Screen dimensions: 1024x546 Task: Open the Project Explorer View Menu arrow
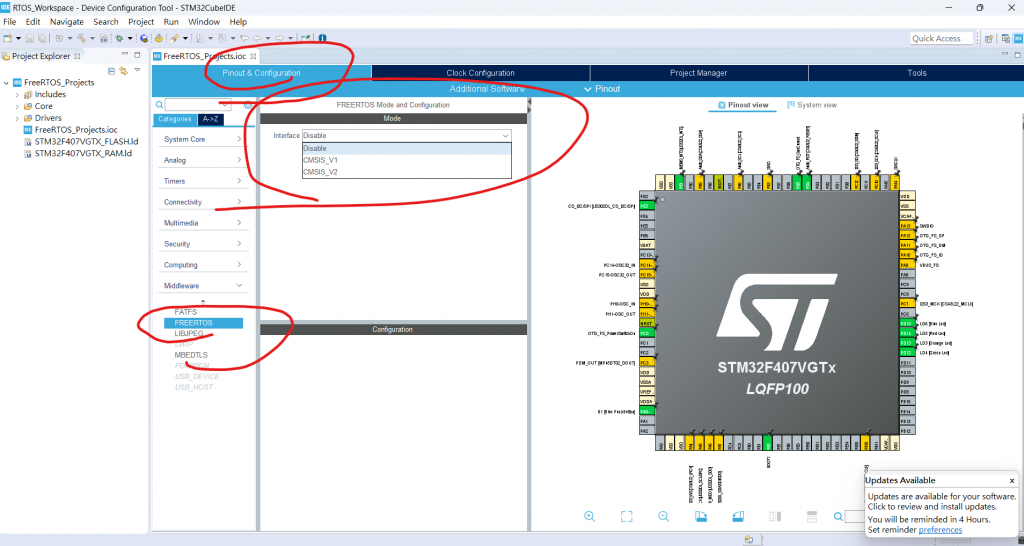[137, 70]
